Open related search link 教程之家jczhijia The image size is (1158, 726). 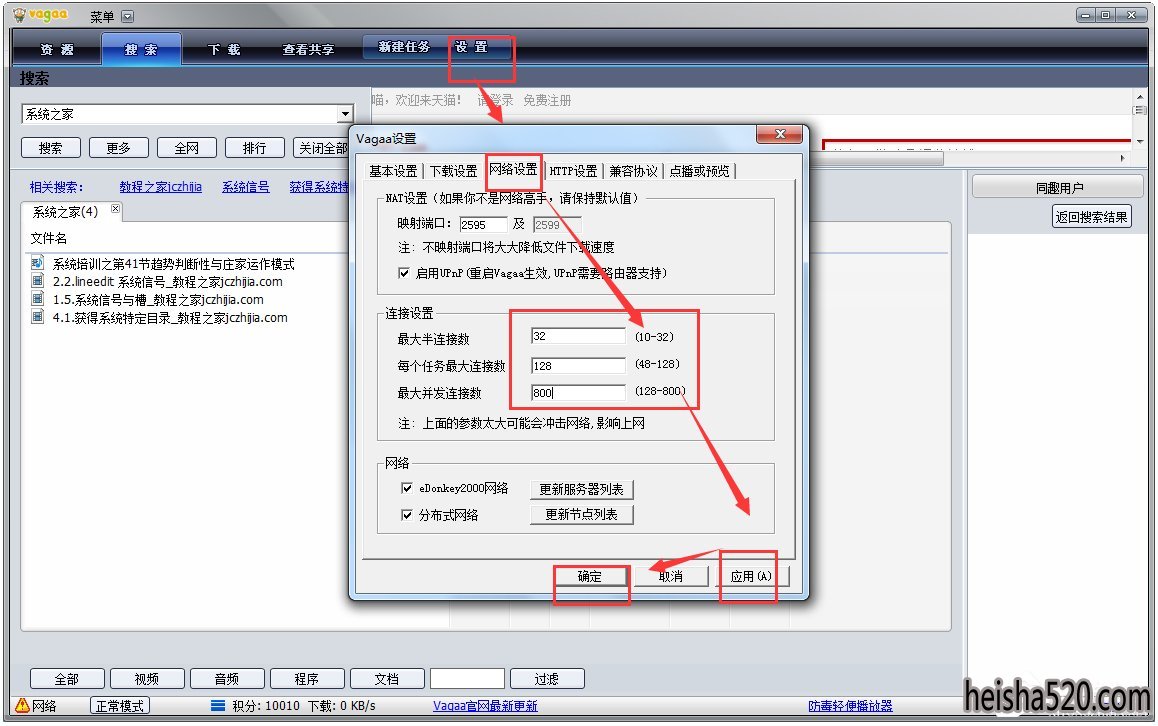(160, 187)
